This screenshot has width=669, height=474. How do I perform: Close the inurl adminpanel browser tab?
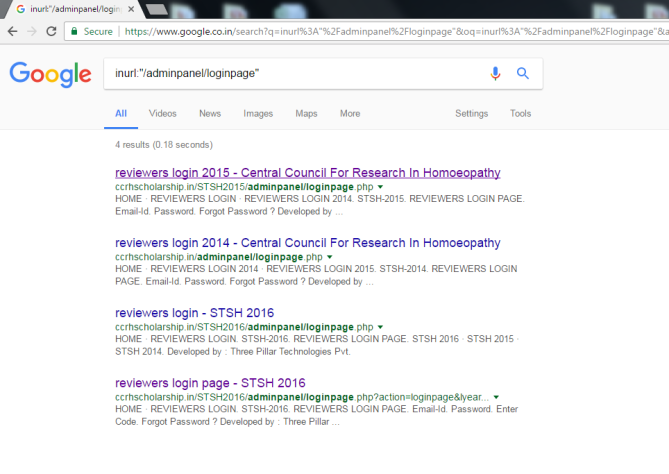click(x=131, y=9)
